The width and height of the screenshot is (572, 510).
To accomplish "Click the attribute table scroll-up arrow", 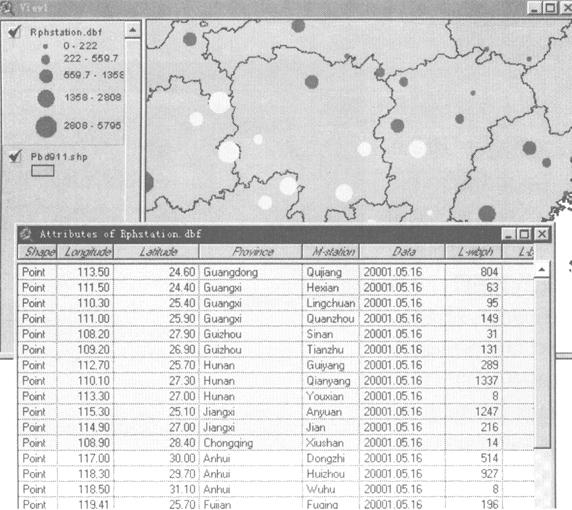I will click(542, 270).
